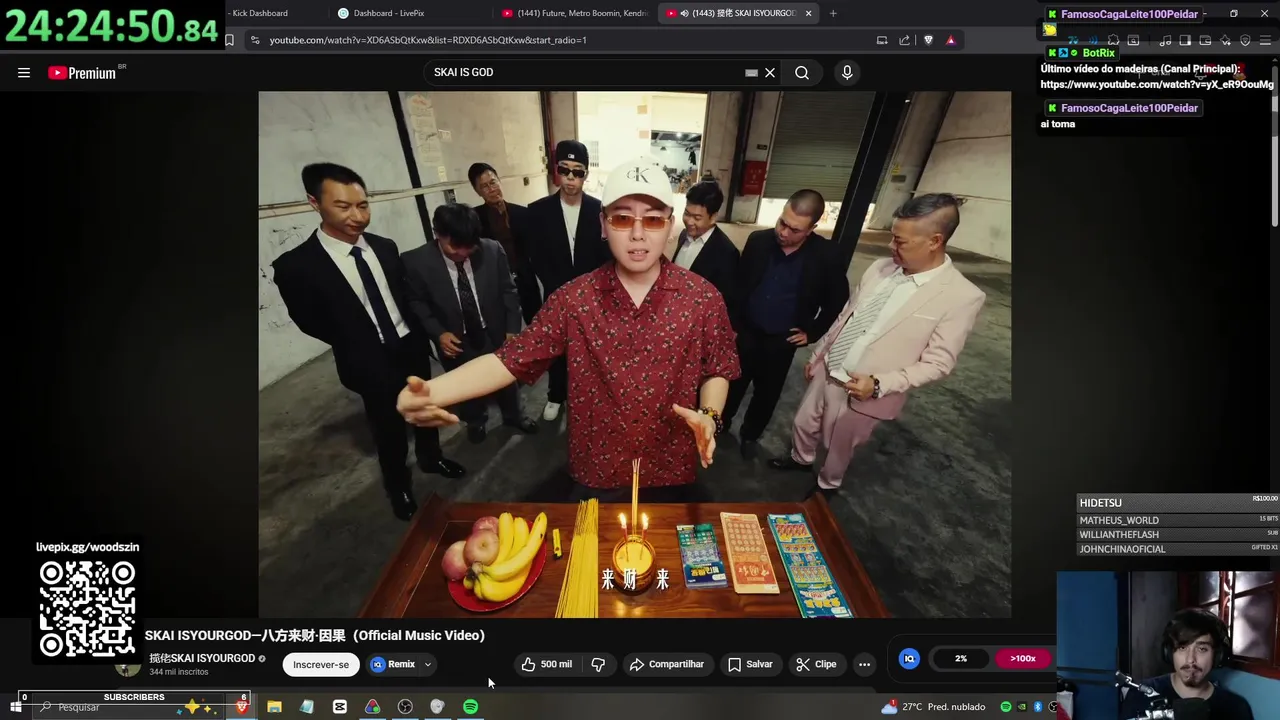Image resolution: width=1280 pixels, height=720 pixels.
Task: Switch to the Kick Dashboard tab
Action: [x=259, y=13]
